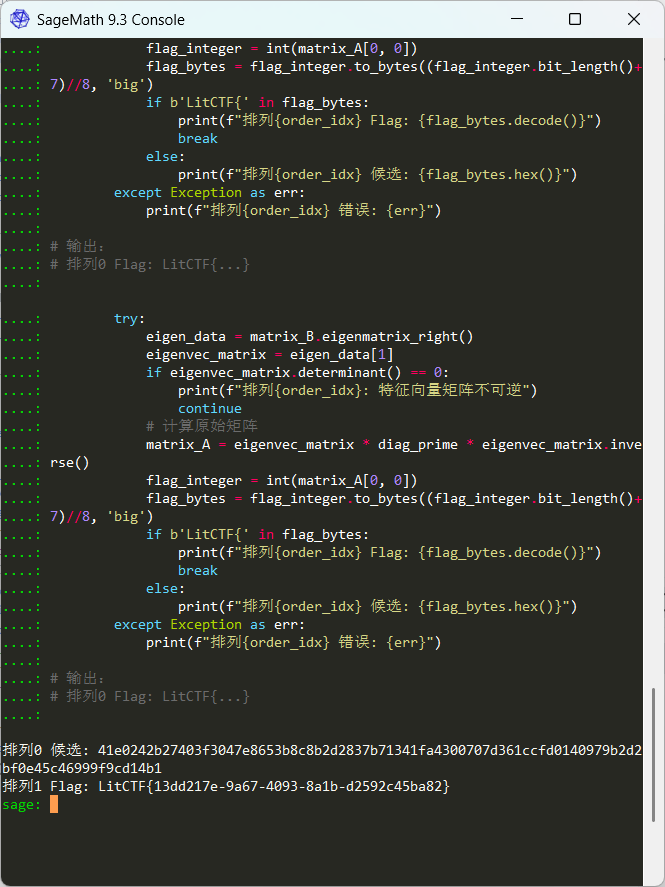Click the "continue" keyword

coord(210,408)
